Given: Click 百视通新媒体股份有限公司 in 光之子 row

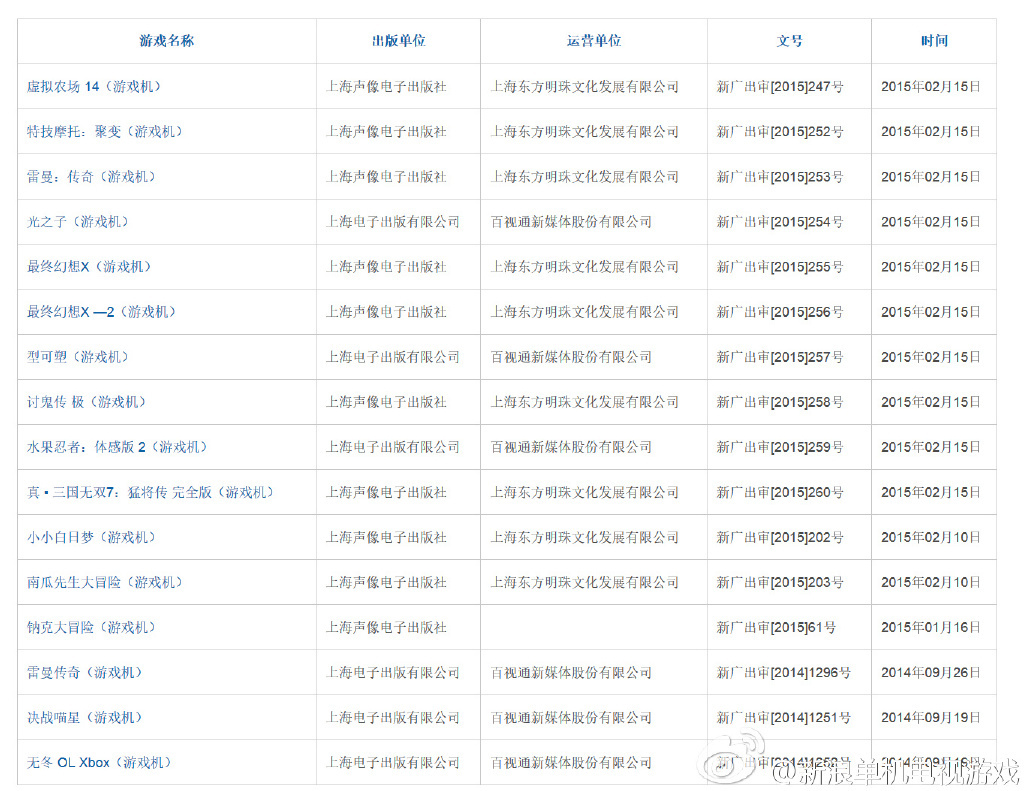Looking at the screenshot, I should click(571, 221).
